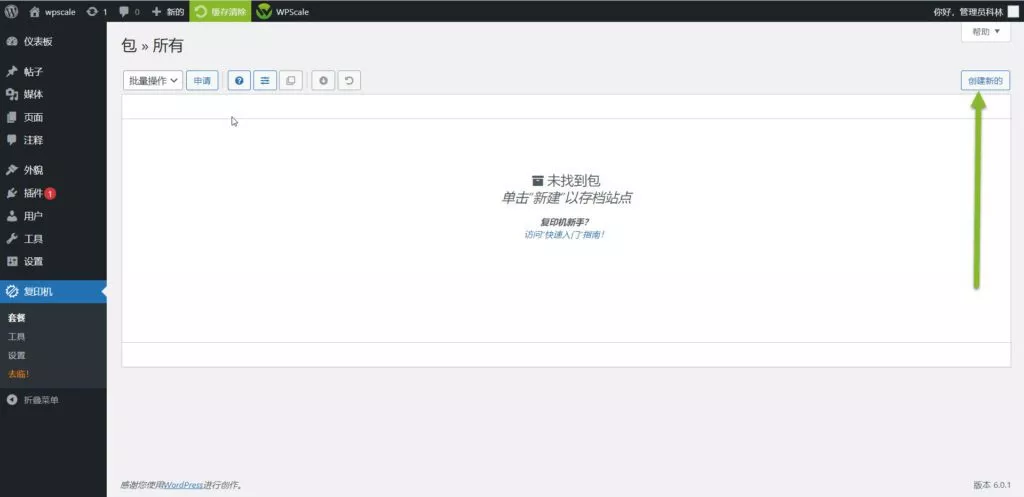Image resolution: width=1024 pixels, height=497 pixels.
Task: Open 仪表板 dashboard in sidebar
Action: pyautogui.click(x=38, y=42)
